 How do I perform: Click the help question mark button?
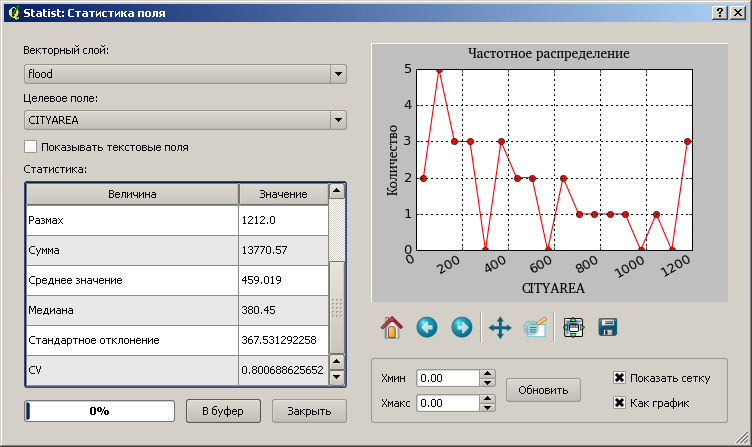720,12
